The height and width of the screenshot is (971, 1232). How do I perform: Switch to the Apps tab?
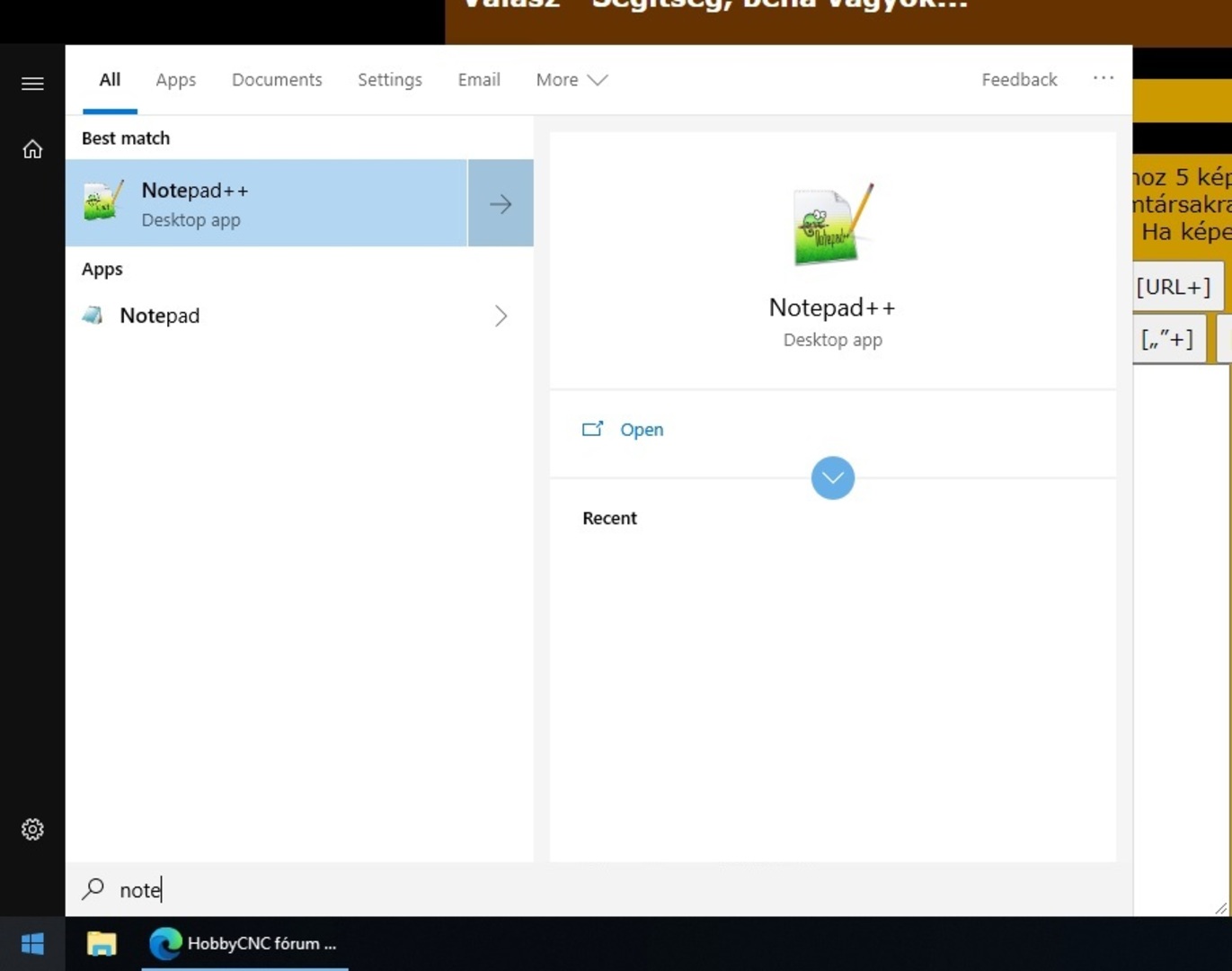175,80
